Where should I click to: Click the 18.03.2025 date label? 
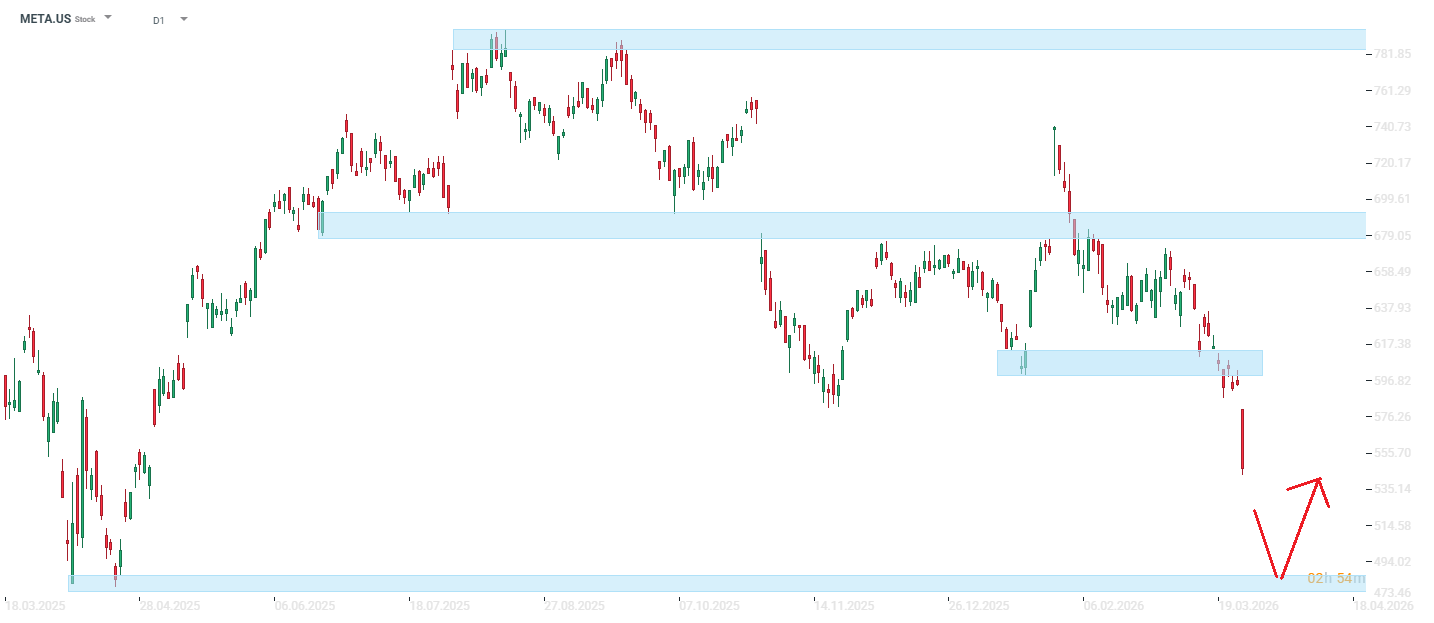click(36, 606)
